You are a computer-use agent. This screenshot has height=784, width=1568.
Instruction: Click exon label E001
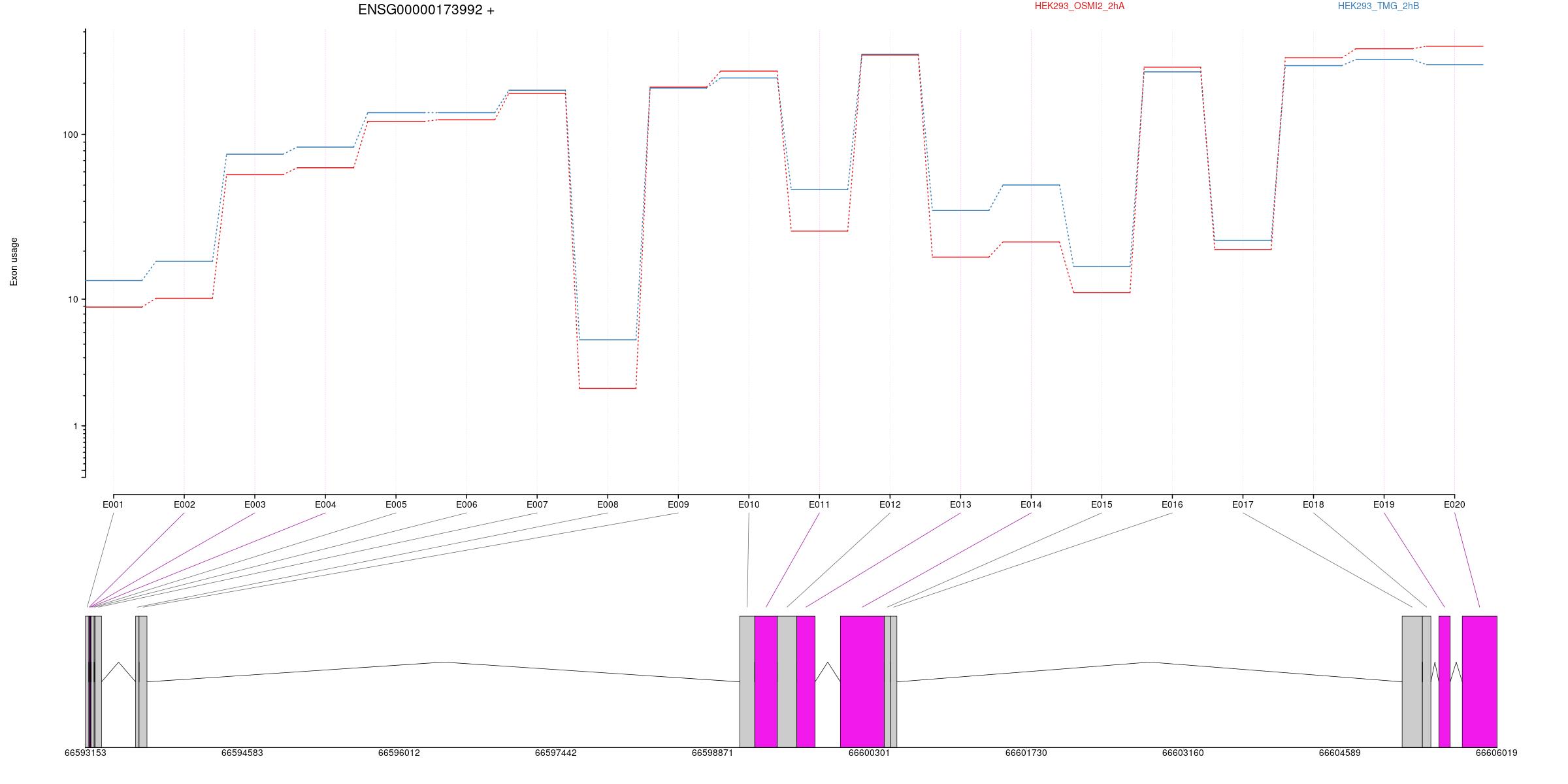113,504
